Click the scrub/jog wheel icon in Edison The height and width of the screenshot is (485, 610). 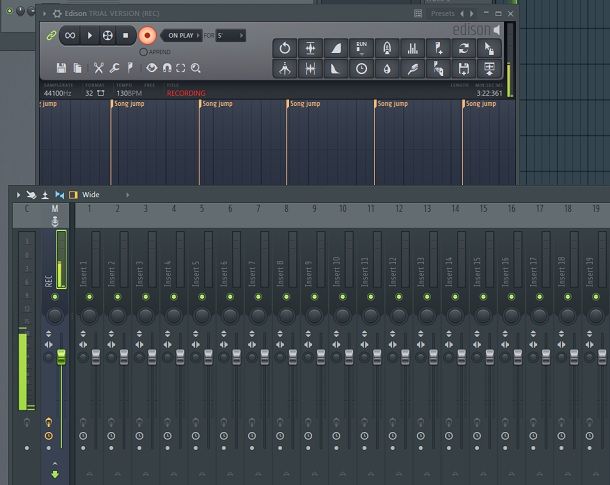point(108,35)
